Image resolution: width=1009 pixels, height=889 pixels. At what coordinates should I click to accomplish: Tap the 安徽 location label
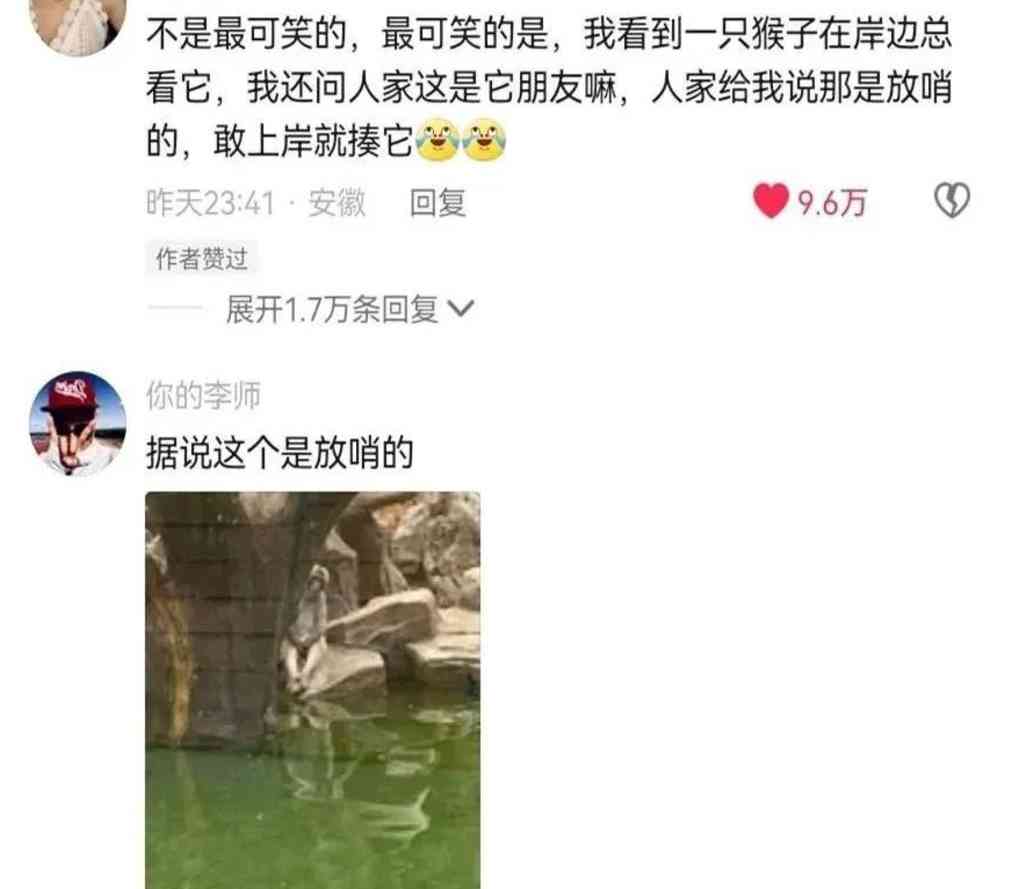[x=337, y=203]
